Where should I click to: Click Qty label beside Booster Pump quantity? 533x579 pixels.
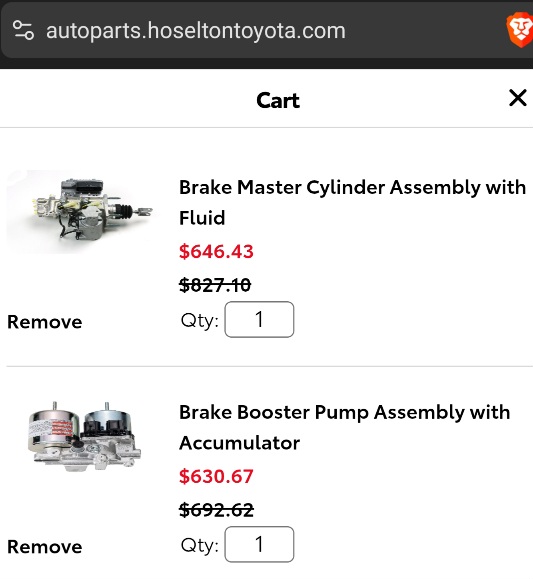click(x=199, y=545)
